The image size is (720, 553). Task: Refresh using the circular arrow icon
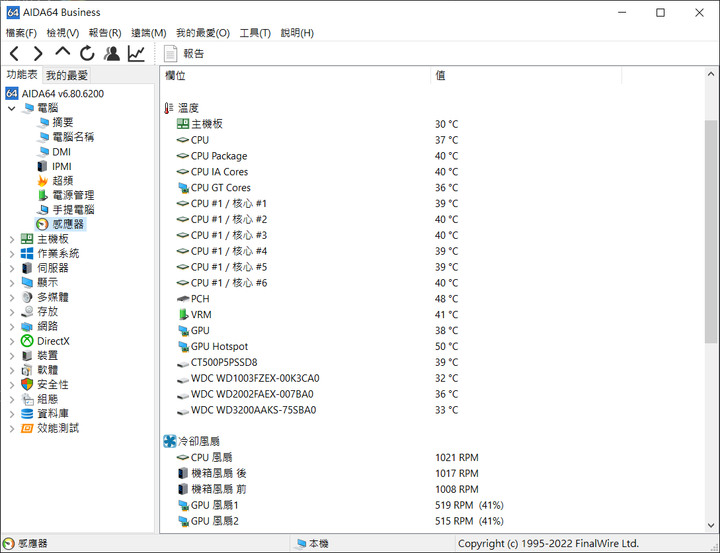coord(87,54)
